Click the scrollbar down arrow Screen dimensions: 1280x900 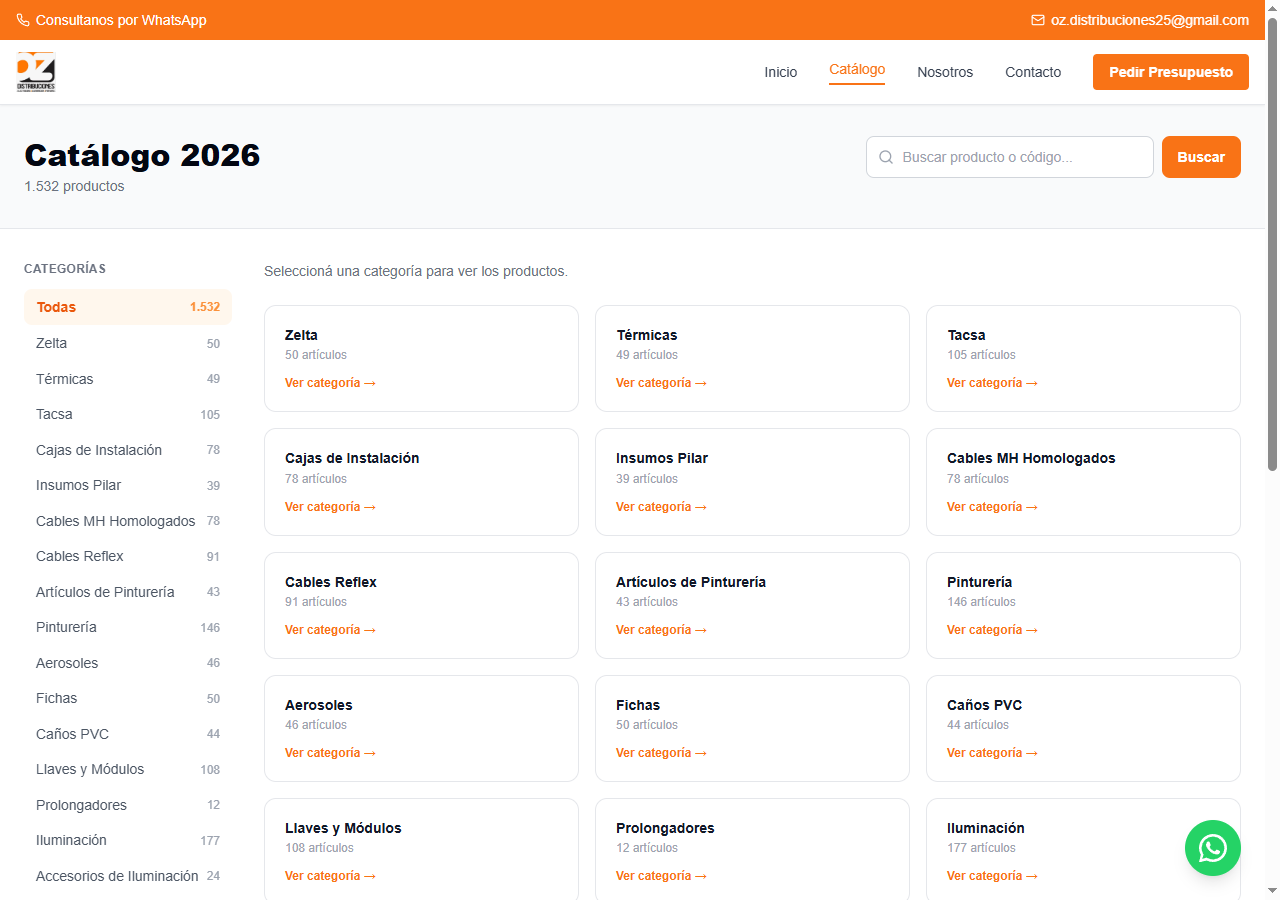1272,891
